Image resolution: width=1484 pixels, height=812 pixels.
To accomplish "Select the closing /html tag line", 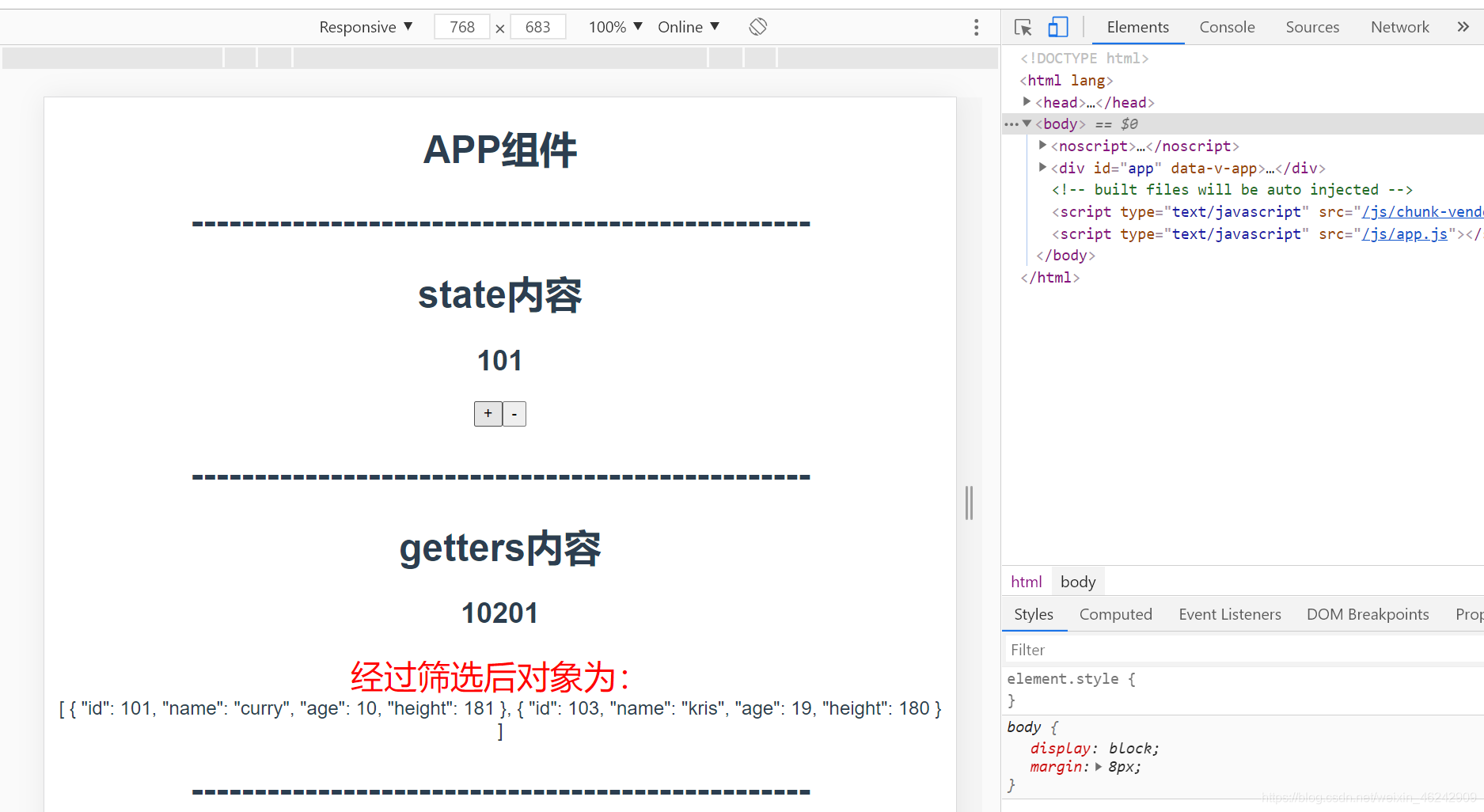I will (x=1049, y=278).
